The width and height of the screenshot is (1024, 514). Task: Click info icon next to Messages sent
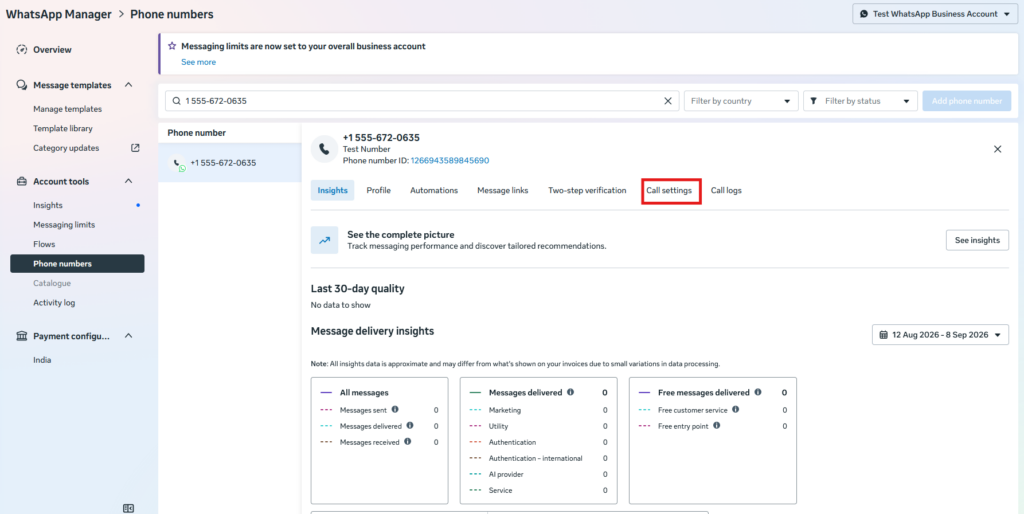pos(395,410)
